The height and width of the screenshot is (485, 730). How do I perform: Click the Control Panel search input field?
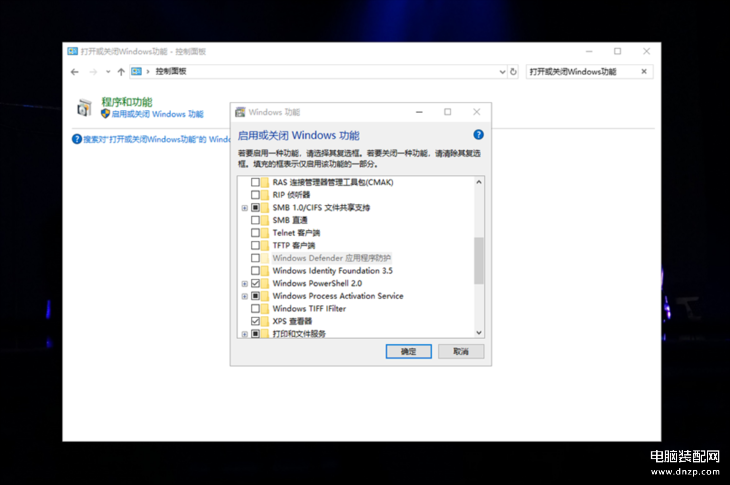point(583,72)
